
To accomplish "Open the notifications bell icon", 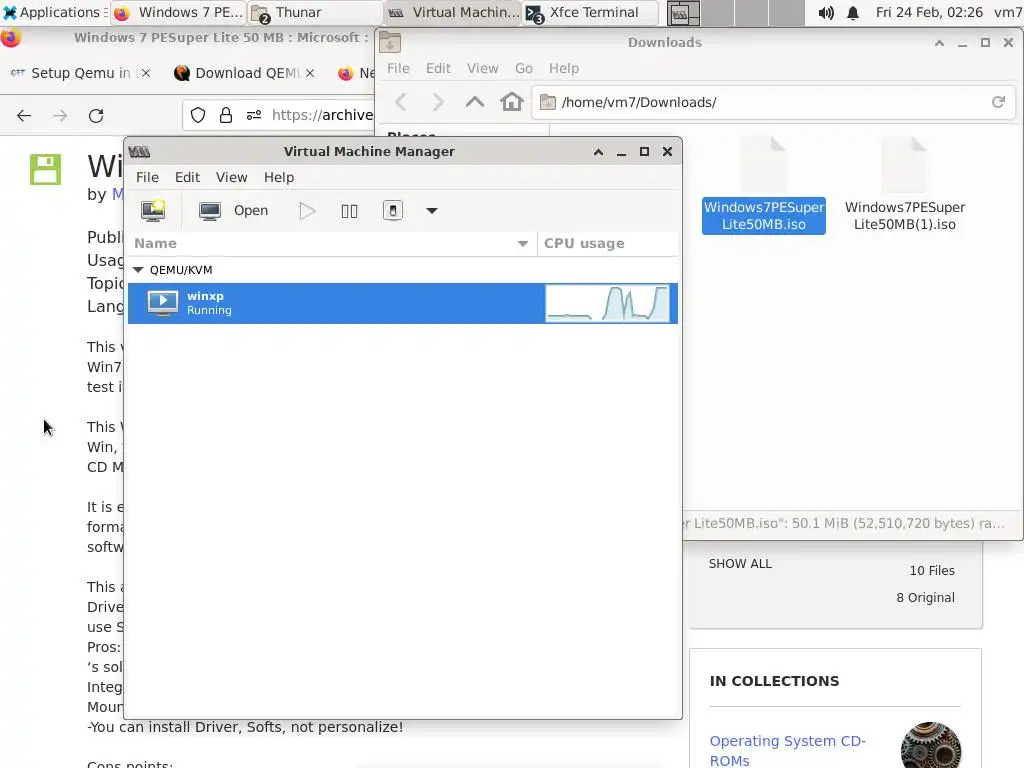I will [853, 12].
